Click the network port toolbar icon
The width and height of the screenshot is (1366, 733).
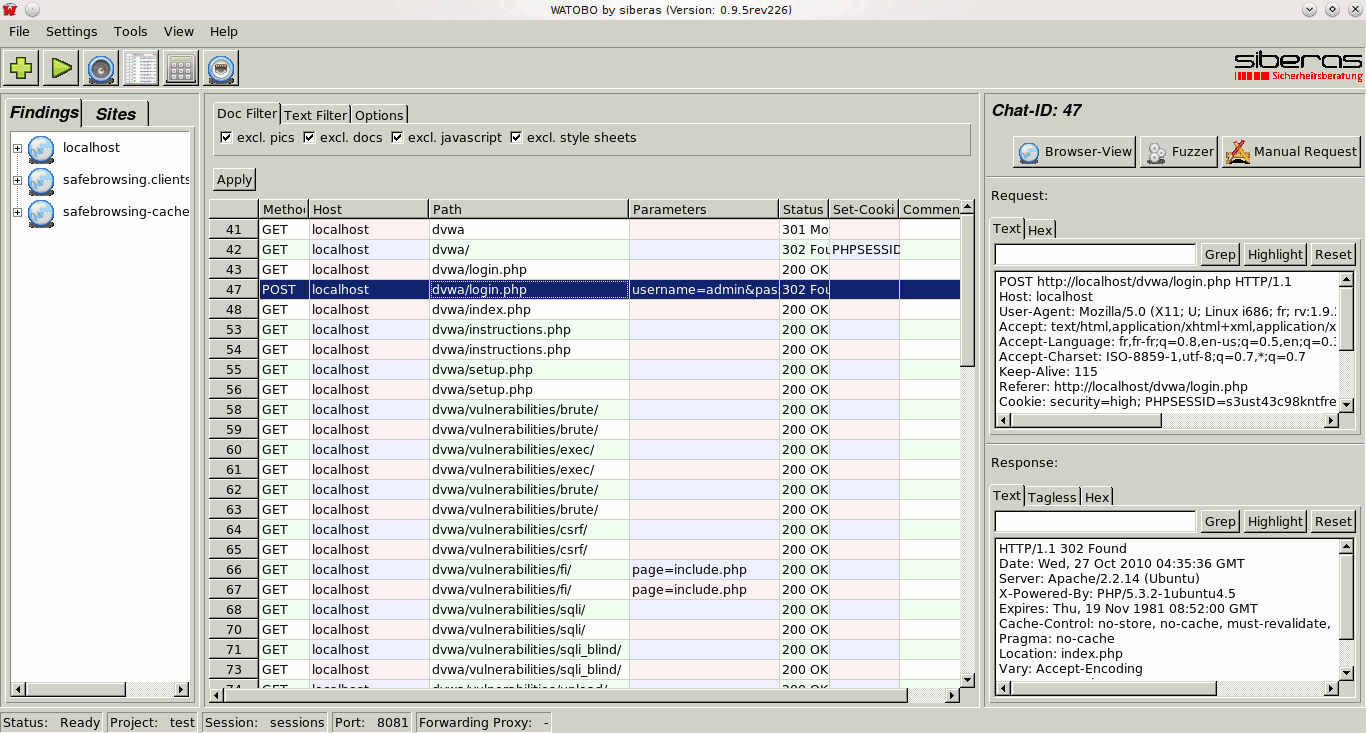pyautogui.click(x=221, y=69)
